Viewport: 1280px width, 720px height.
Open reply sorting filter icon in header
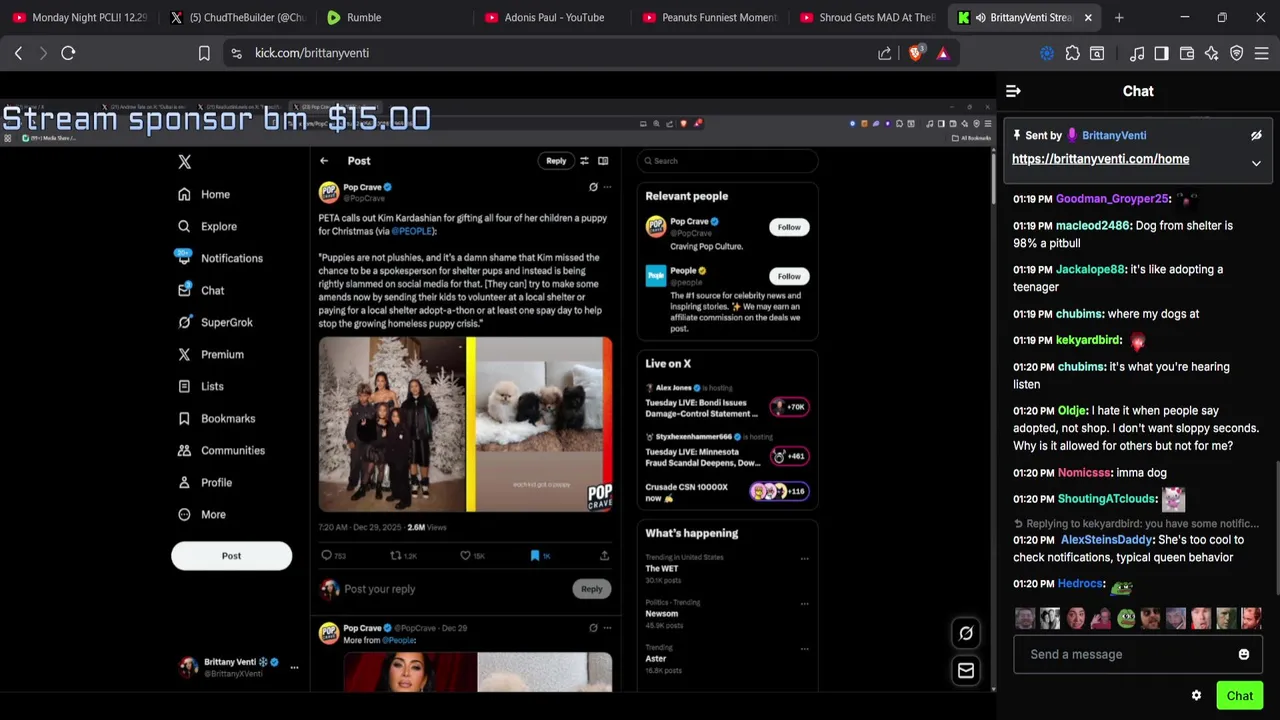pyautogui.click(x=585, y=160)
